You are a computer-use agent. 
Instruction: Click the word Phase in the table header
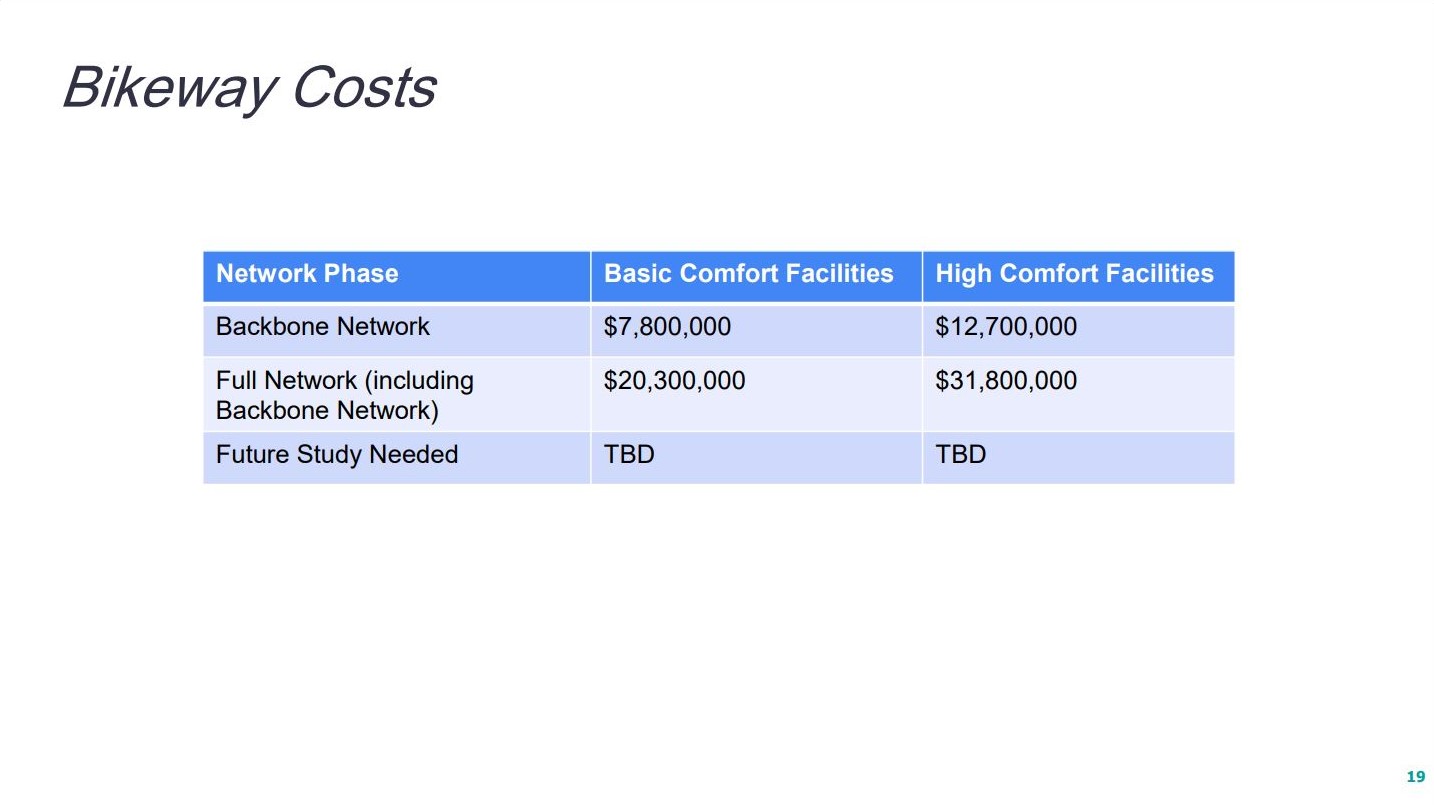coord(364,274)
